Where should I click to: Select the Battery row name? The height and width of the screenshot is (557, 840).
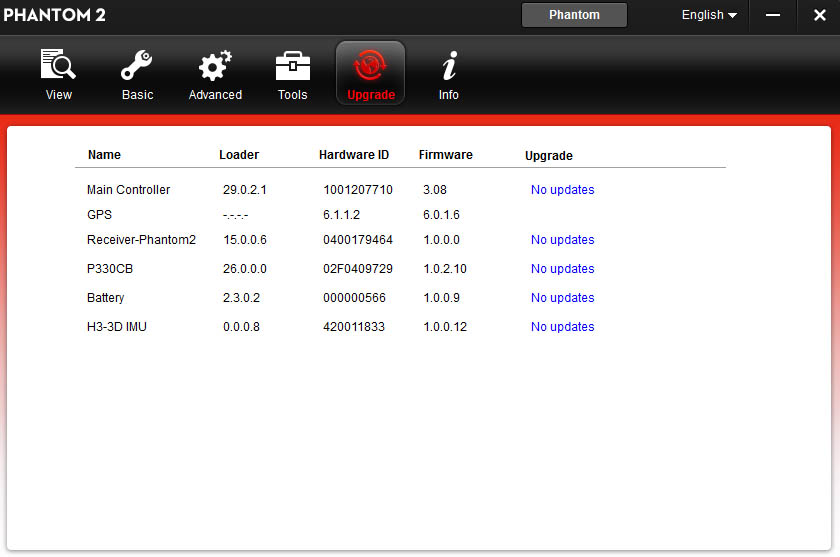pos(106,297)
